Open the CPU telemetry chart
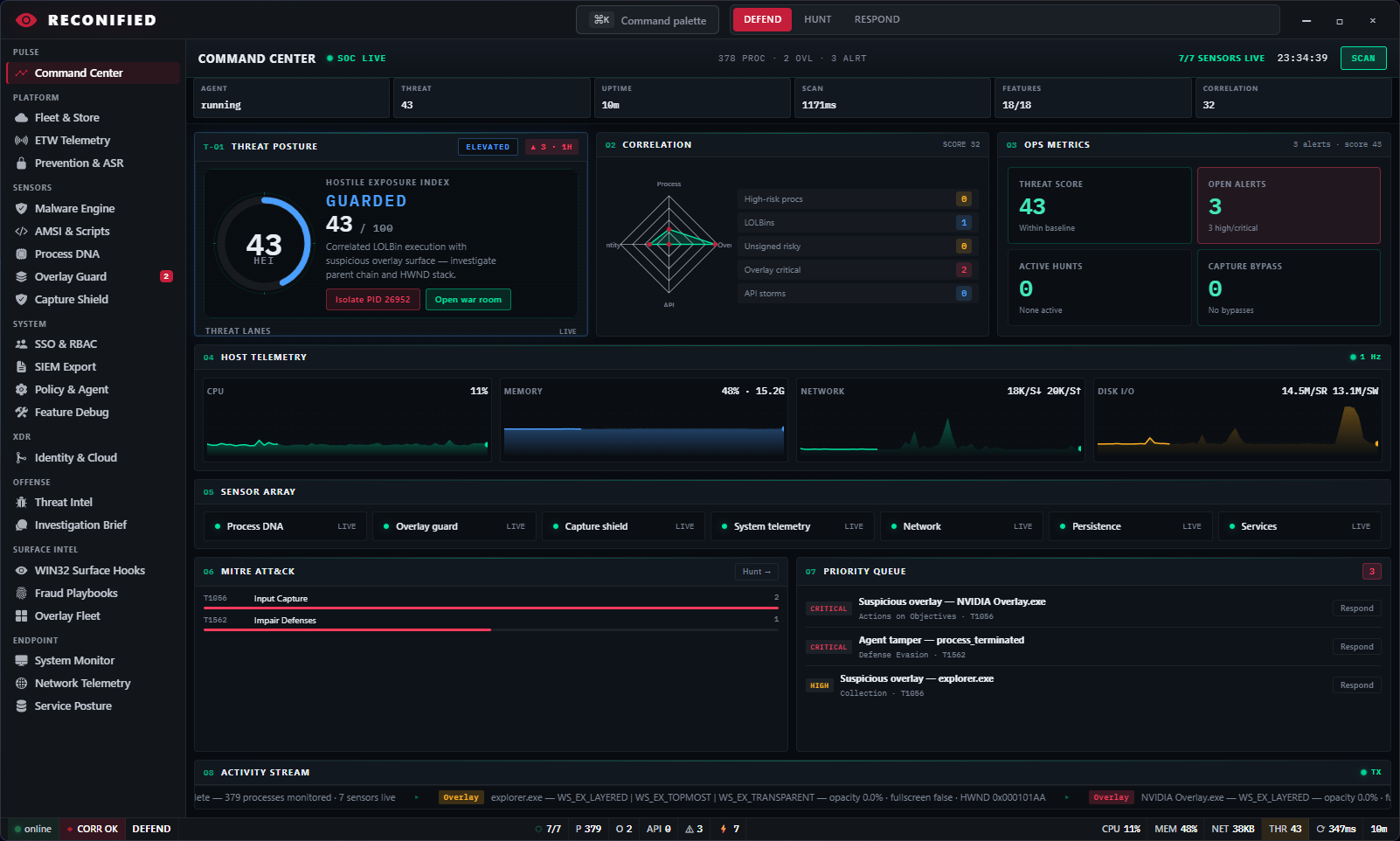This screenshot has height=841, width=1400. (x=347, y=420)
